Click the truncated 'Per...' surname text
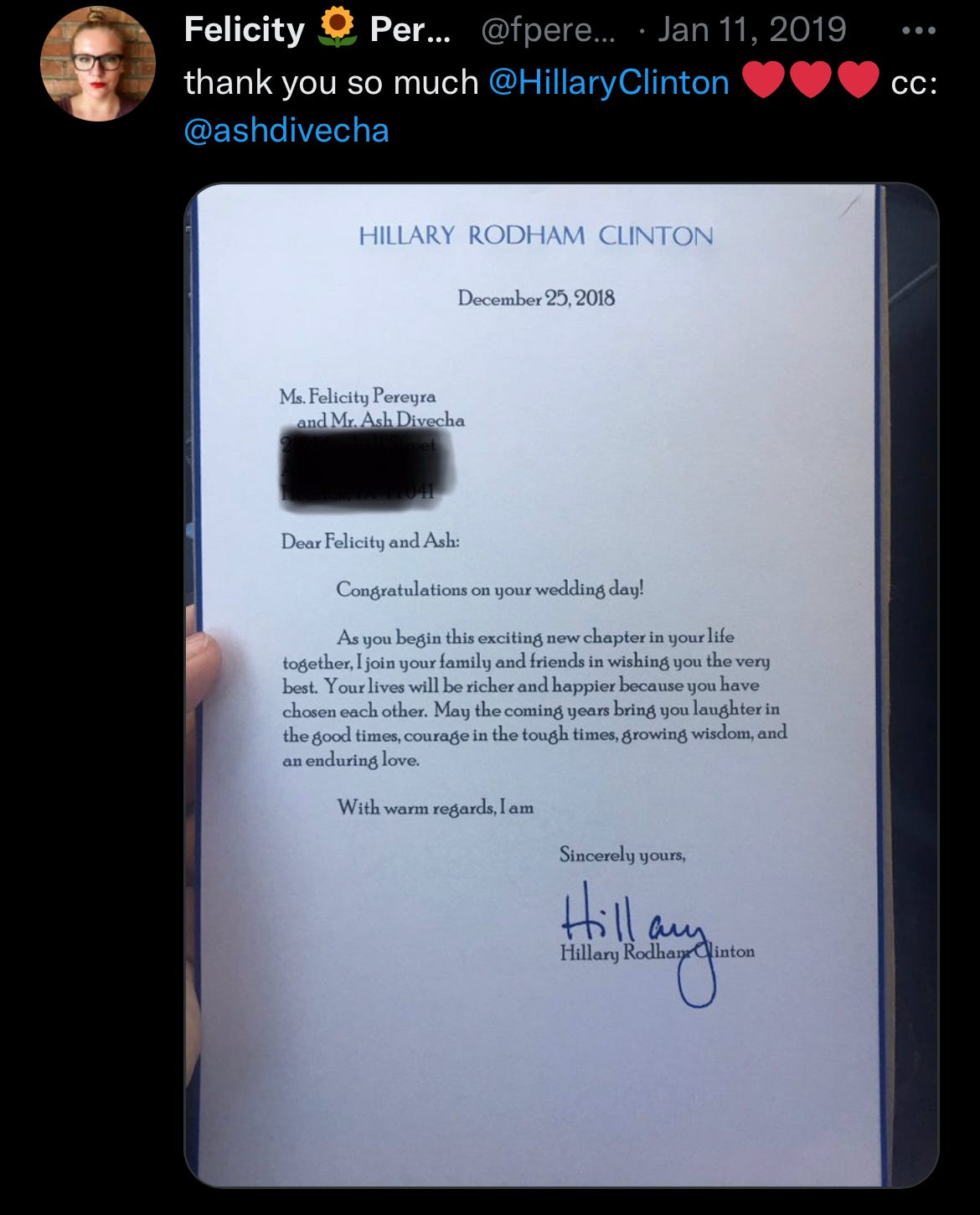The height and width of the screenshot is (1215, 980). pyautogui.click(x=410, y=30)
